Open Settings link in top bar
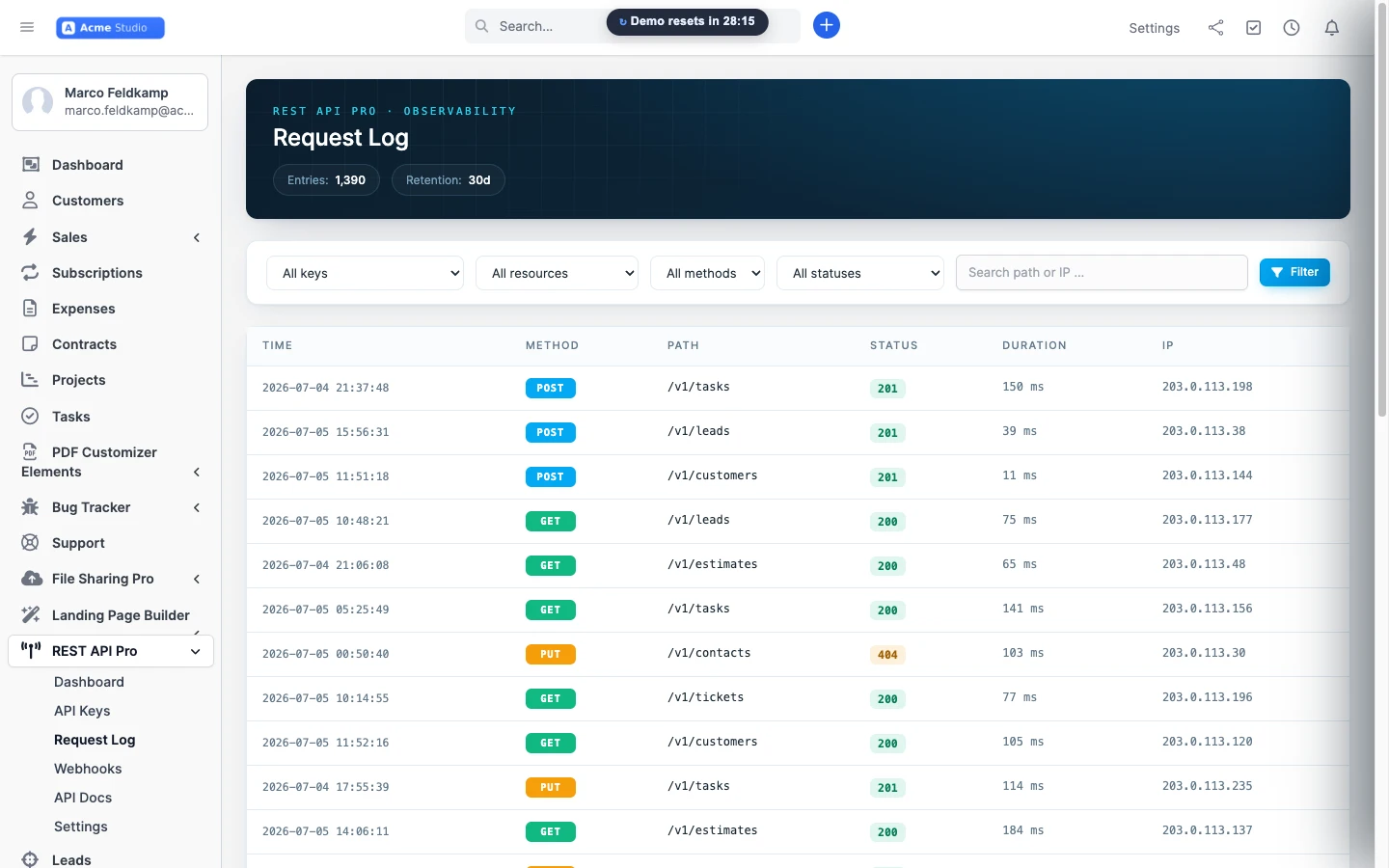 point(1154,28)
